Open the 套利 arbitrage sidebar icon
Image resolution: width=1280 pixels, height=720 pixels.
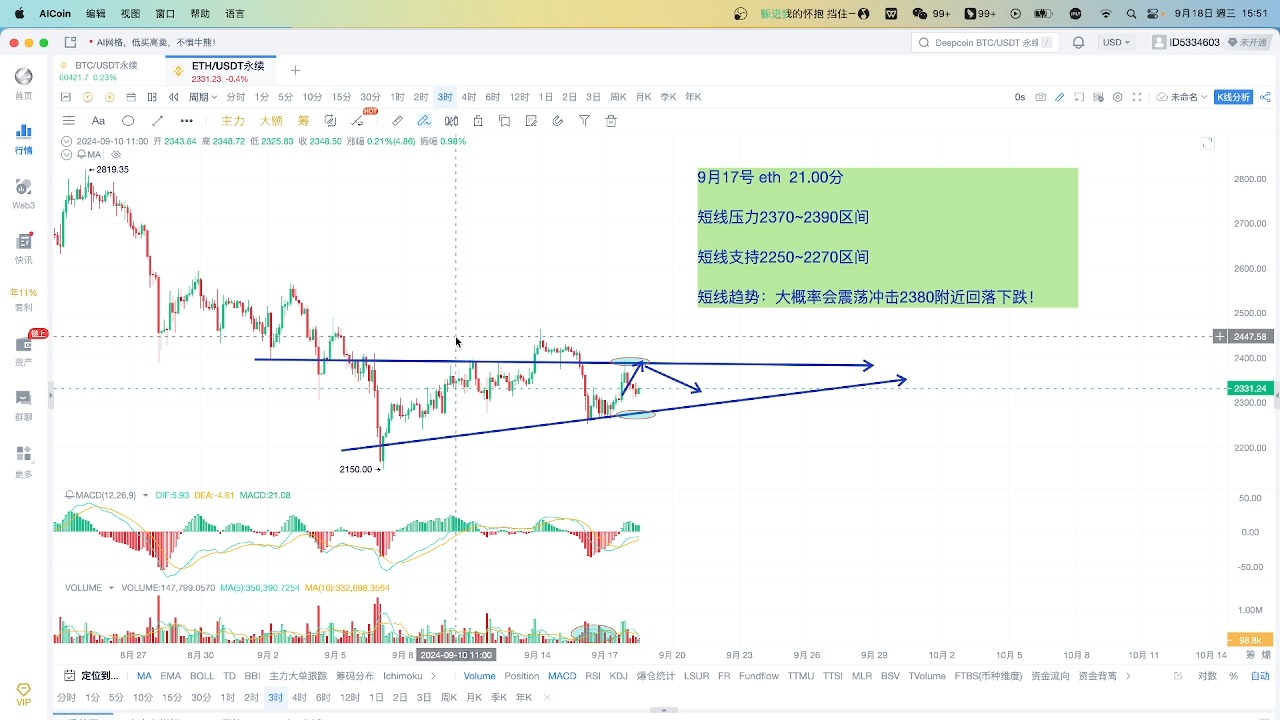[23, 300]
